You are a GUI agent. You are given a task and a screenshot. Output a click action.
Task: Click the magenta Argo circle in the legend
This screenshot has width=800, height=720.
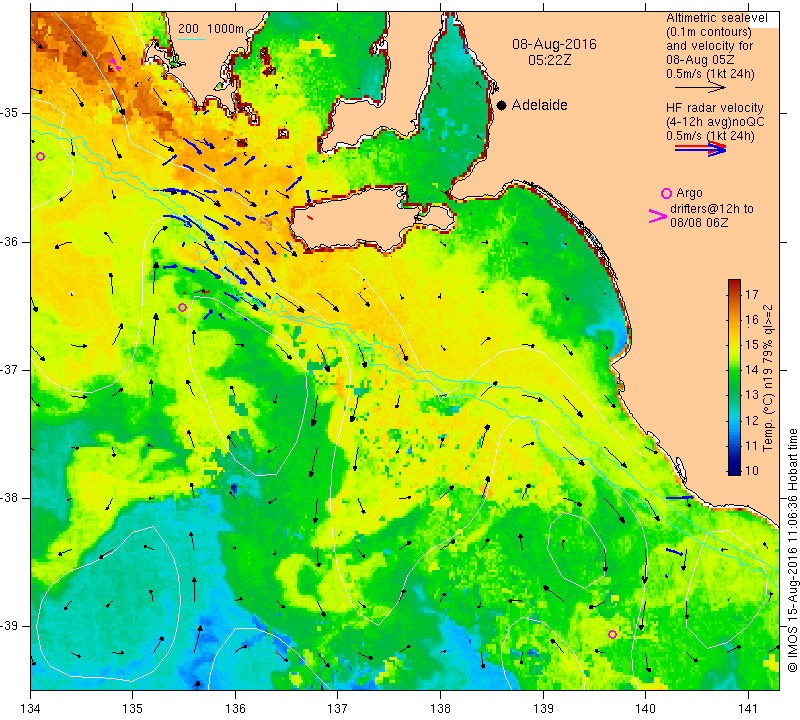(x=666, y=193)
